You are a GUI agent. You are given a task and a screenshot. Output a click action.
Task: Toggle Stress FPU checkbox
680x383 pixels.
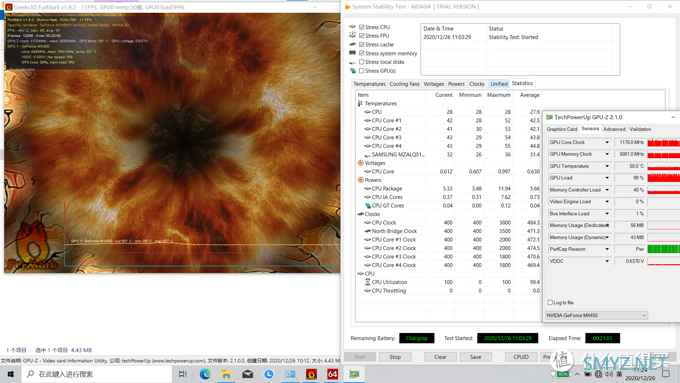(362, 36)
